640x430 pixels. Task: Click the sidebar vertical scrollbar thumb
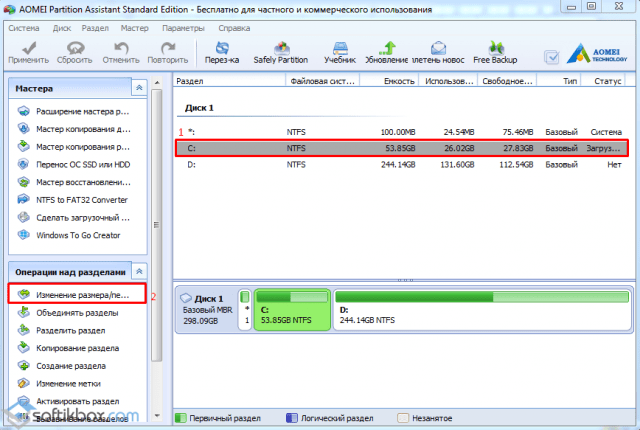point(157,225)
